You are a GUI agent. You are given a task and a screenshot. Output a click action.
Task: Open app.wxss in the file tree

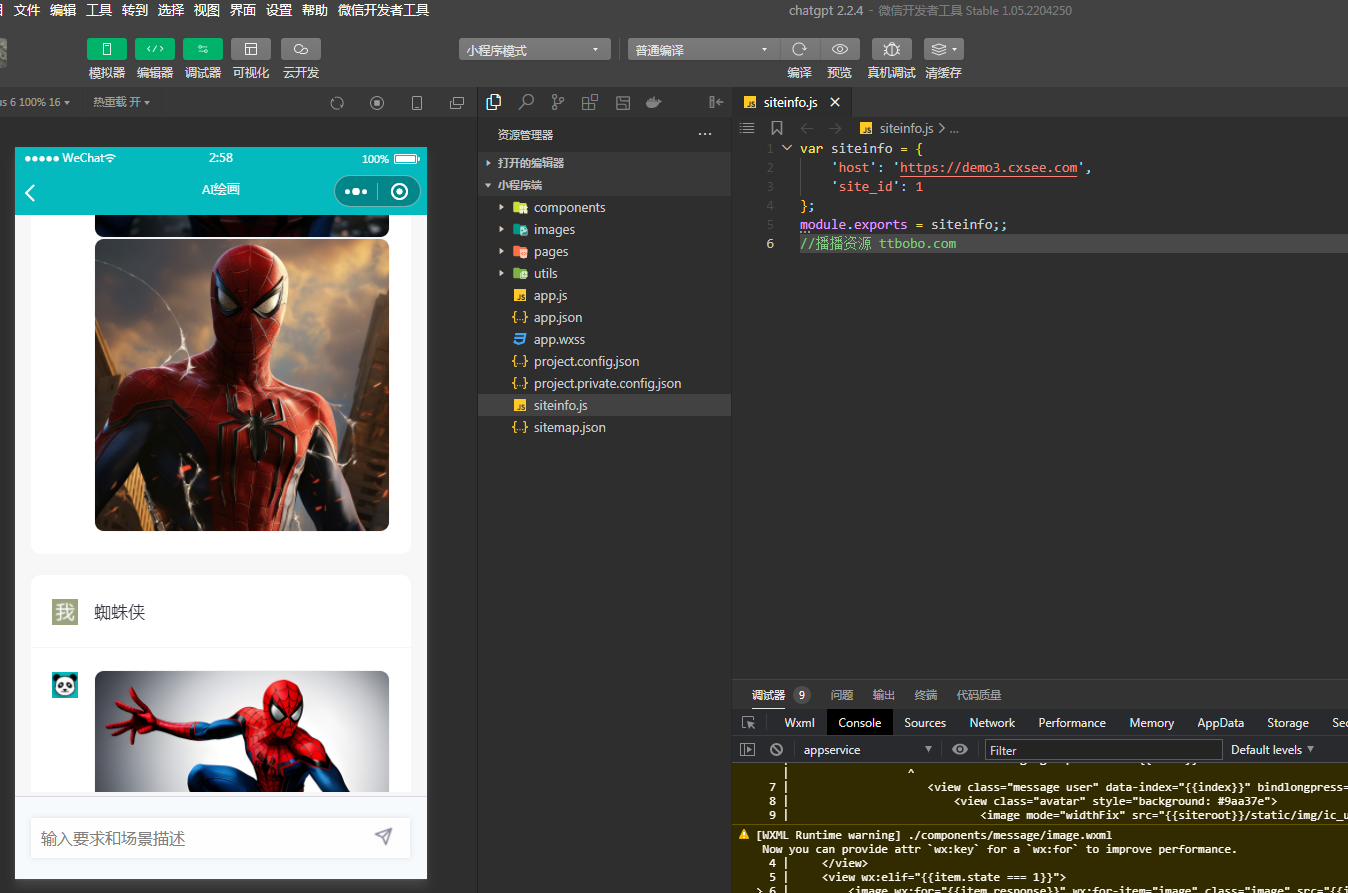tap(605, 339)
